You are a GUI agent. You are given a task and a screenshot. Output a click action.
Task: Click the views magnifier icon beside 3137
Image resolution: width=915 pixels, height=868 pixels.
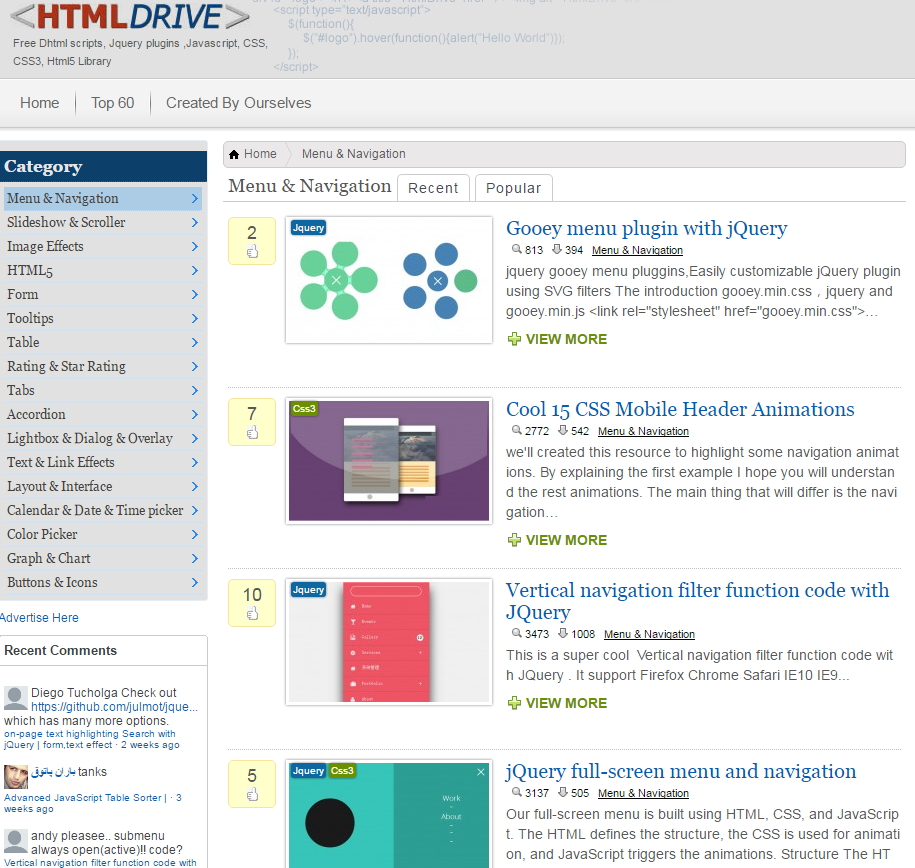(x=516, y=792)
